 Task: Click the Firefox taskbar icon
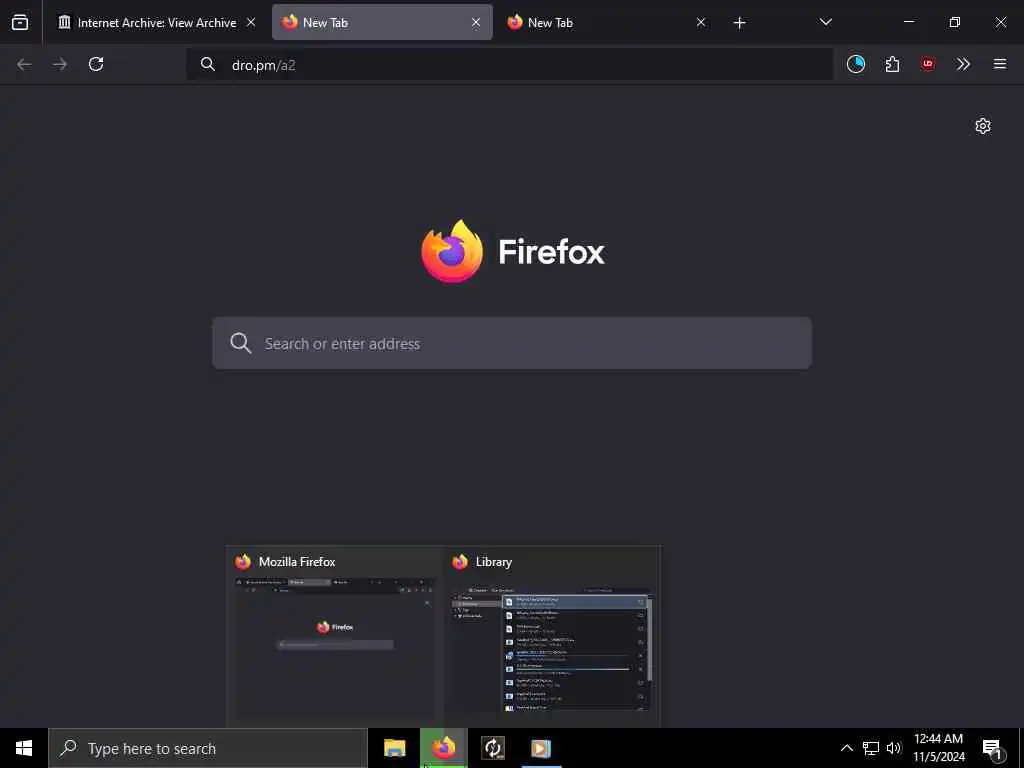[443, 748]
